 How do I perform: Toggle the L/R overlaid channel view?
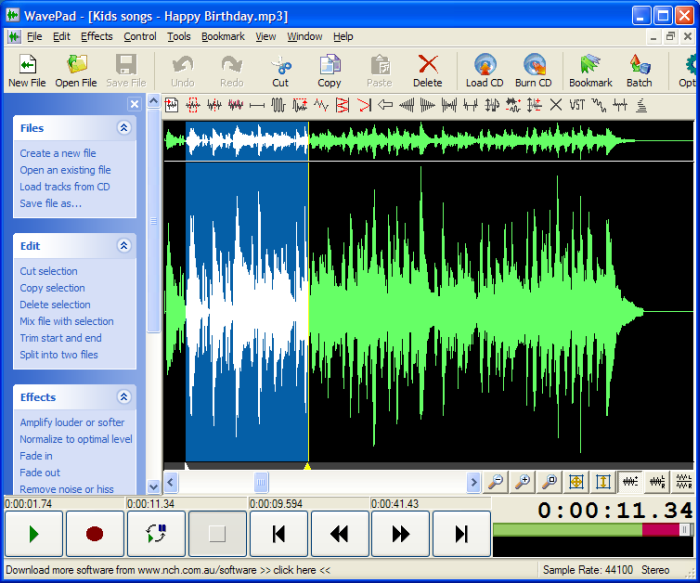point(657,482)
